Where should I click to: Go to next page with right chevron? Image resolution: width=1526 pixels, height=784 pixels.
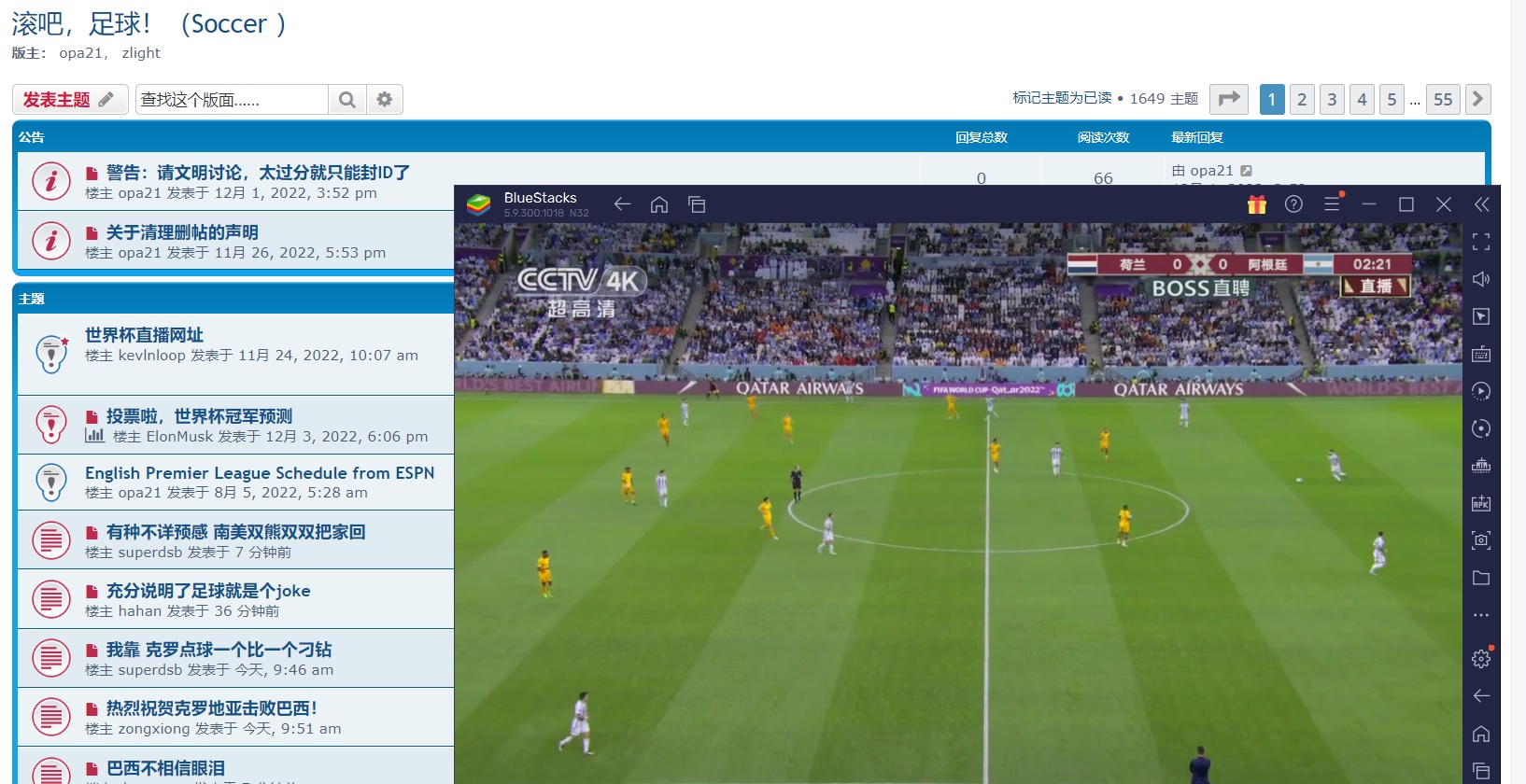point(1477,99)
